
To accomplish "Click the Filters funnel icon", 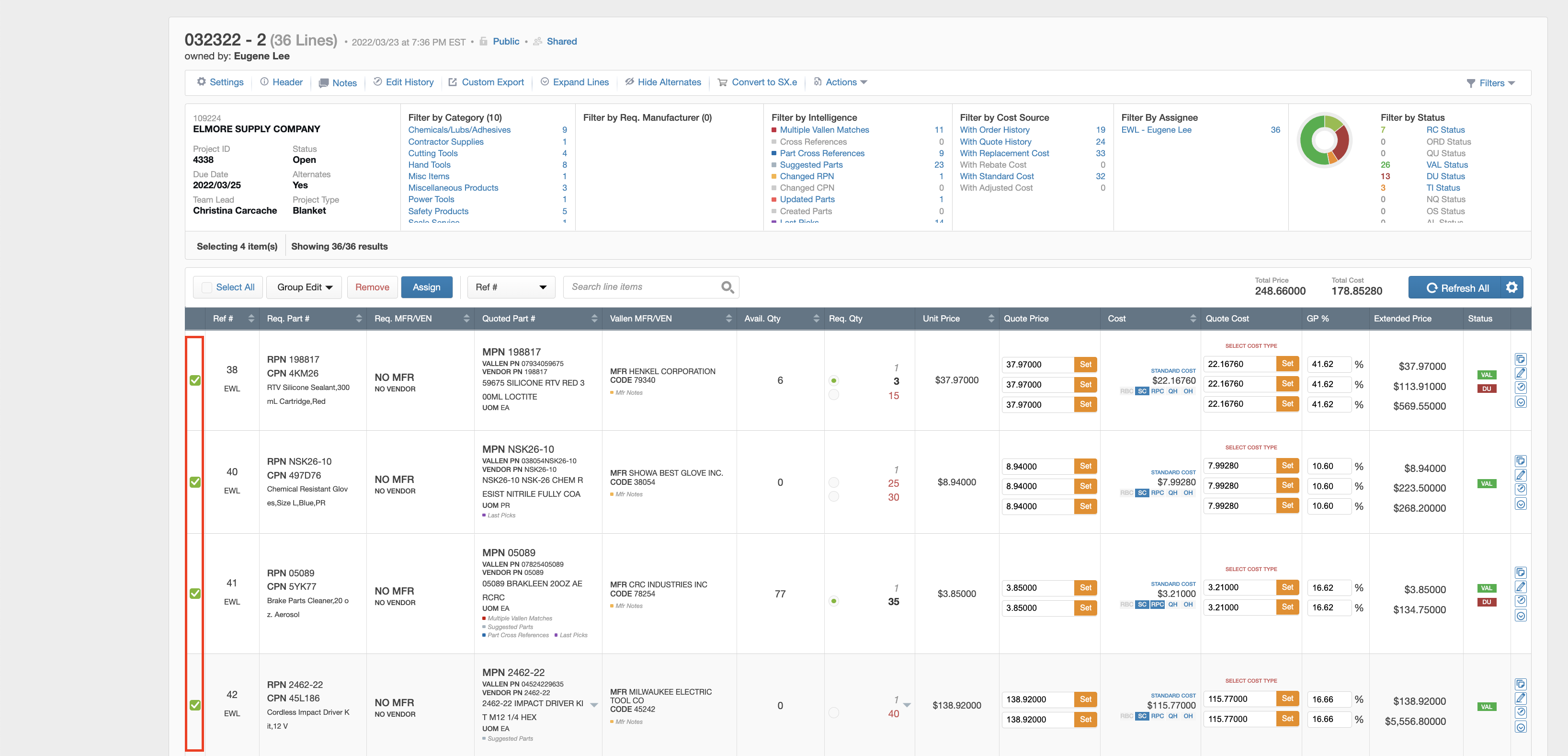I will tap(1472, 83).
